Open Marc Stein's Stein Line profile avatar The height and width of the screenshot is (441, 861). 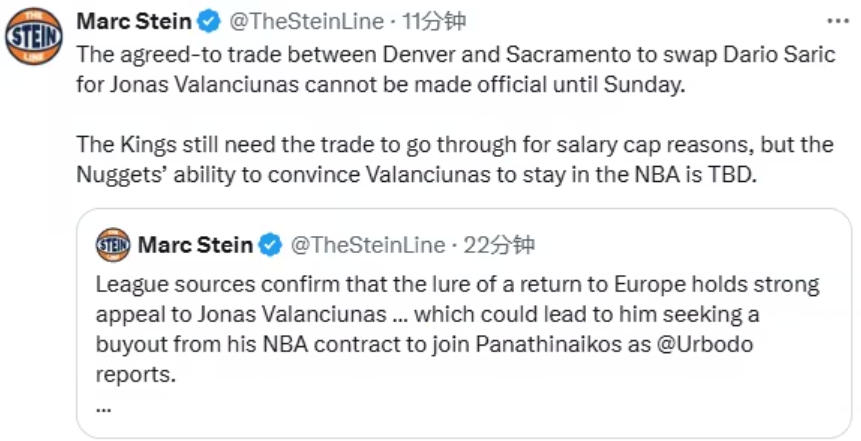33,36
